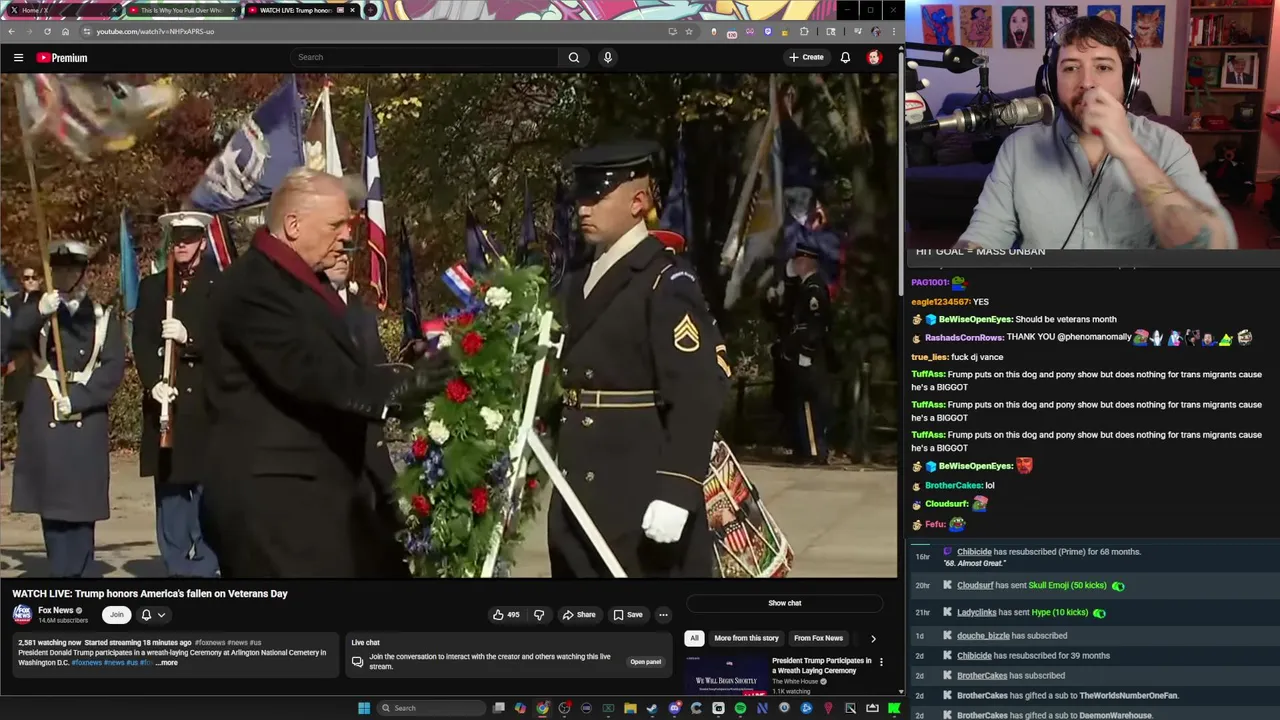Click Cloudsurf has sent Skull Emoji entry

pyautogui.click(x=1092, y=585)
